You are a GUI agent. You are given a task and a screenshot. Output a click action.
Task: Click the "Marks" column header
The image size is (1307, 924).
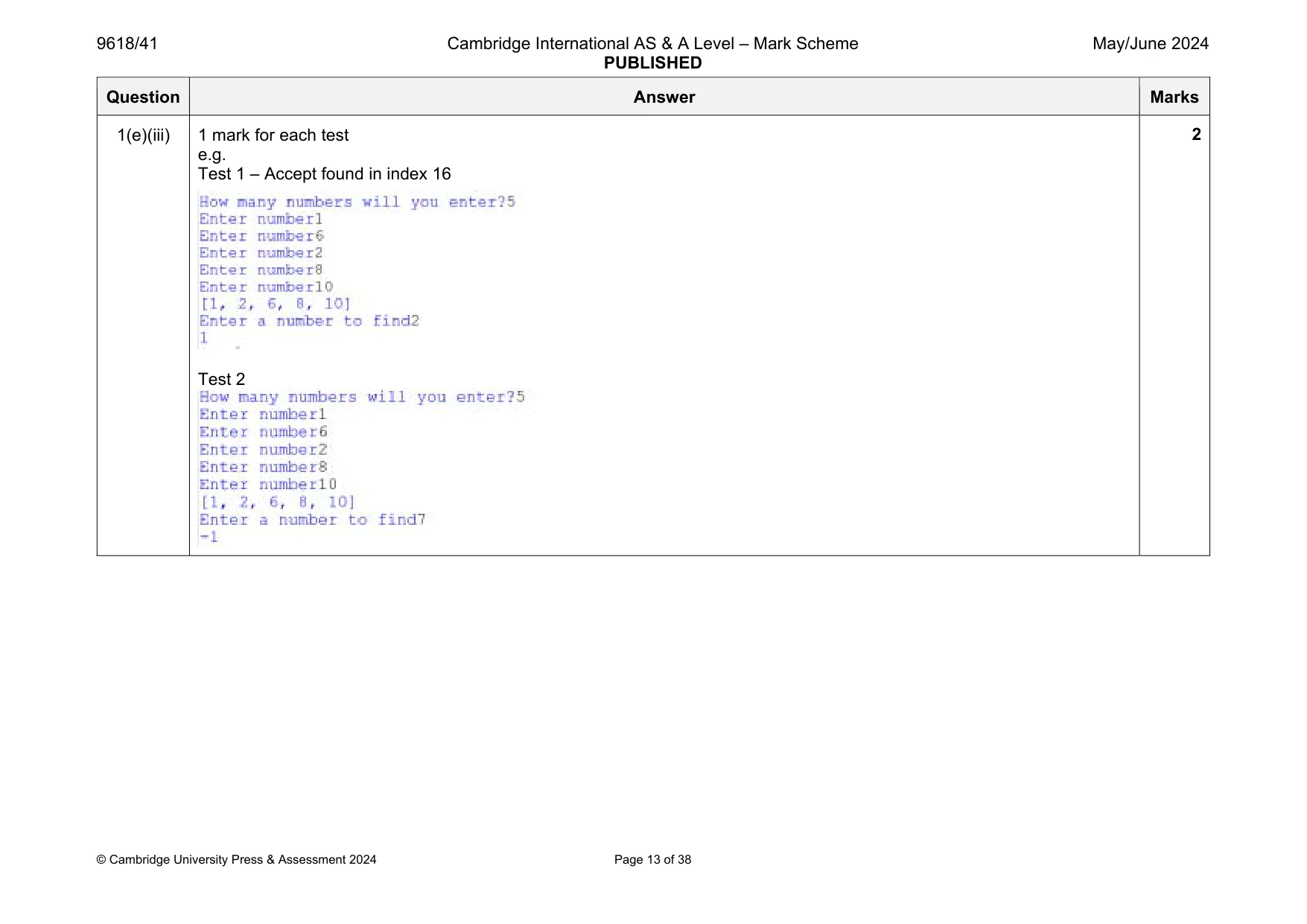(1174, 97)
